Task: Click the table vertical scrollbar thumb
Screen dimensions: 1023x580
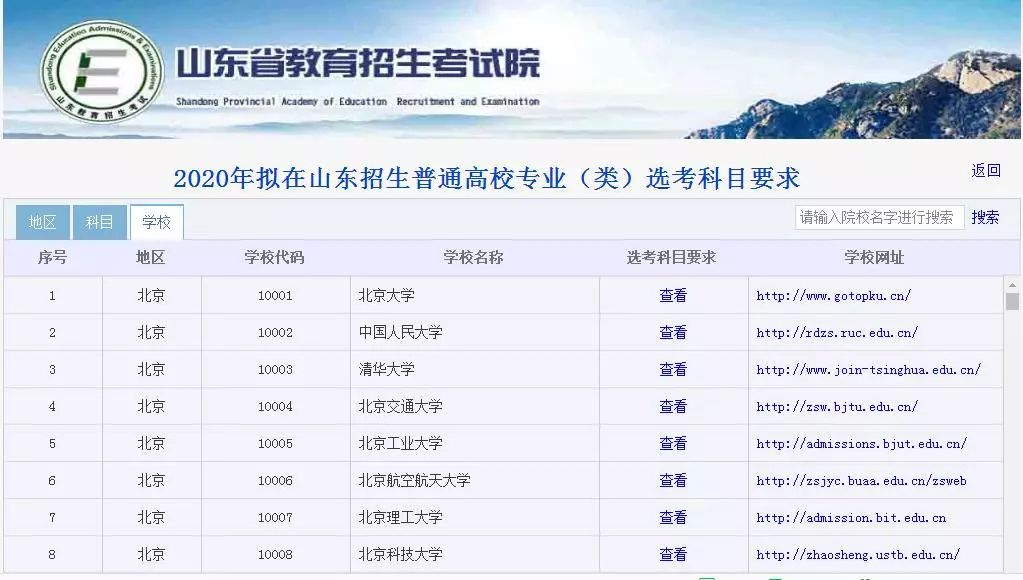Action: pyautogui.click(x=1012, y=301)
